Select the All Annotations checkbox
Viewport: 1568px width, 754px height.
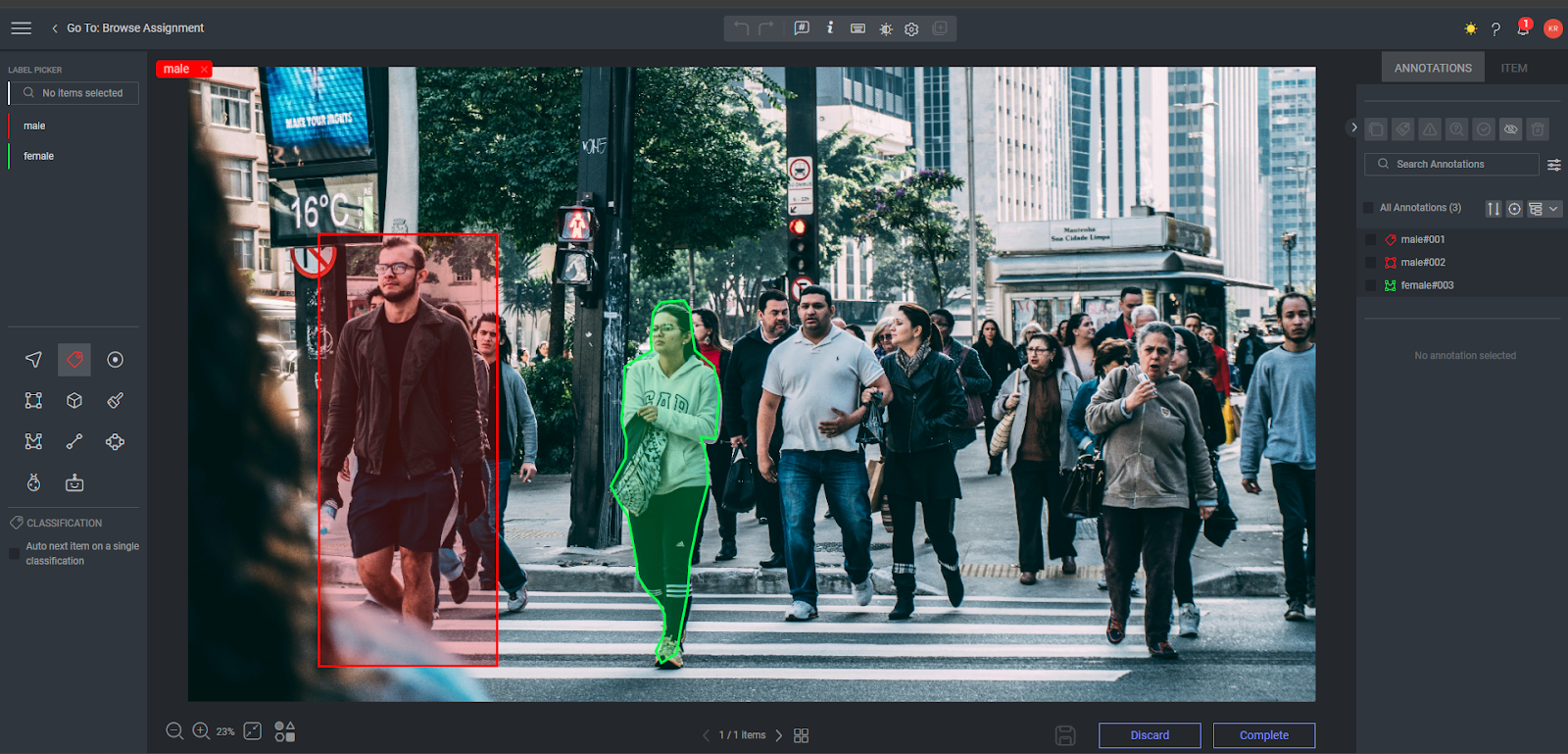(x=1368, y=208)
